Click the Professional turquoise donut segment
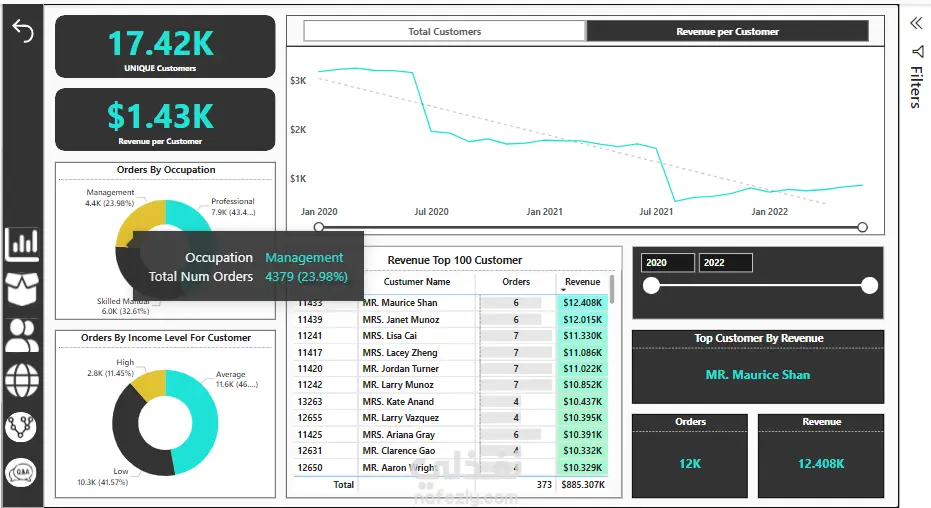Image resolution: width=931 pixels, height=508 pixels. coord(190,215)
